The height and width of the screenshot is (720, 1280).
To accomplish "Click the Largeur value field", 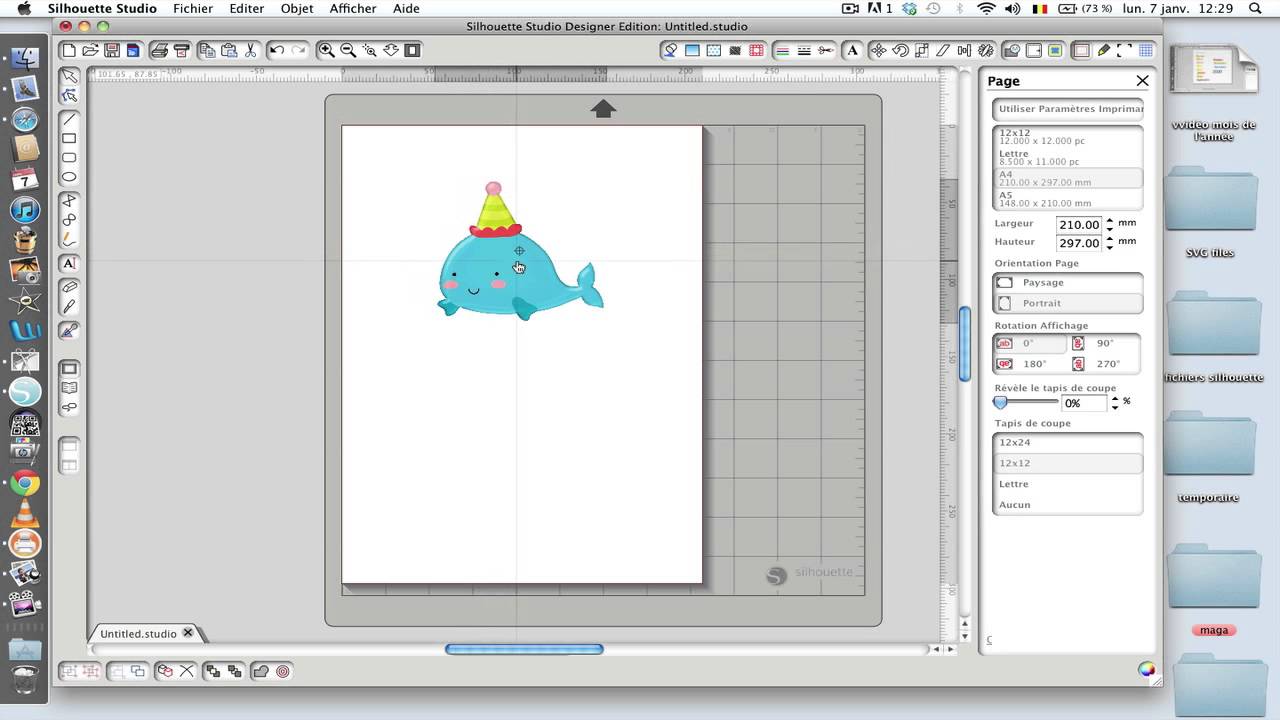I will [1079, 225].
